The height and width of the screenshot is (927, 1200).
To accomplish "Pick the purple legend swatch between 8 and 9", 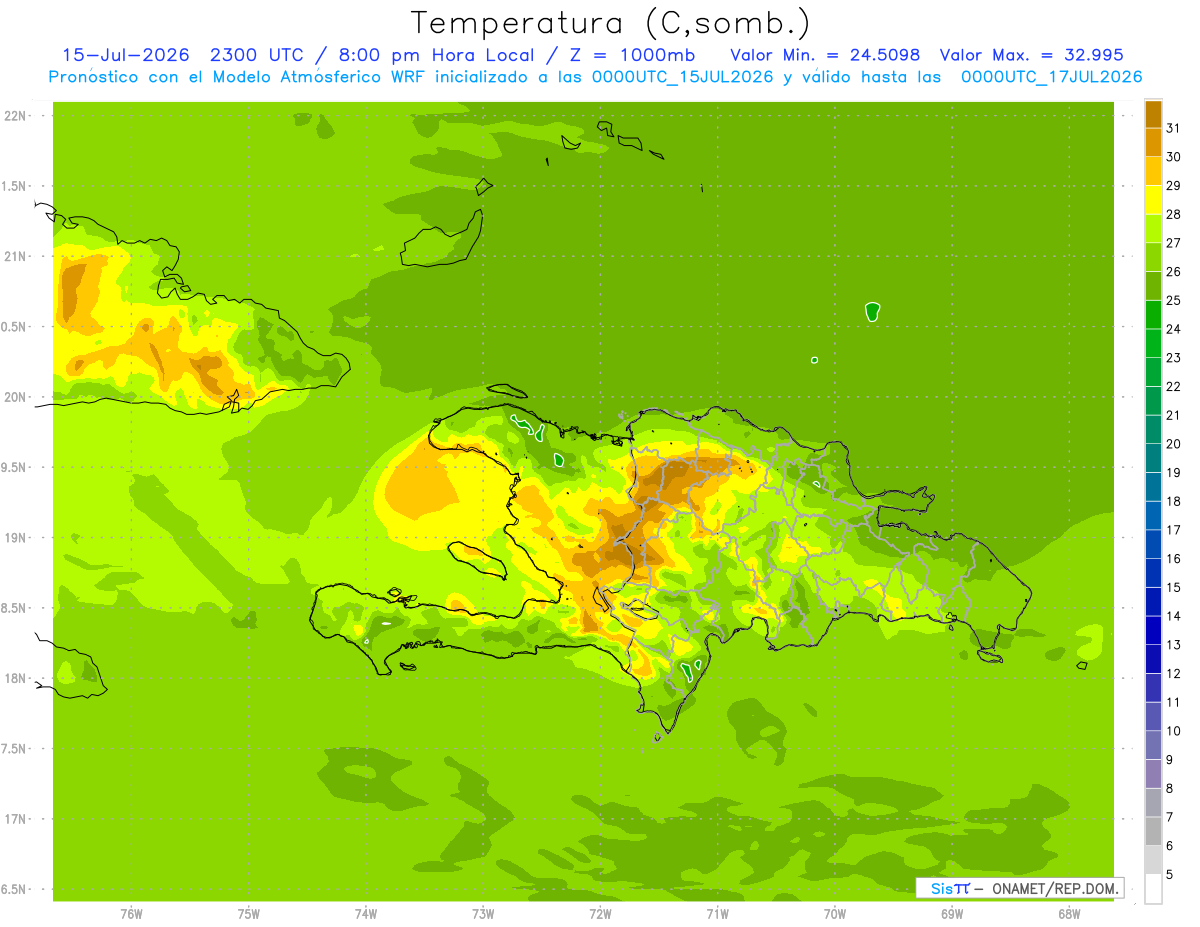I will click(1153, 774).
